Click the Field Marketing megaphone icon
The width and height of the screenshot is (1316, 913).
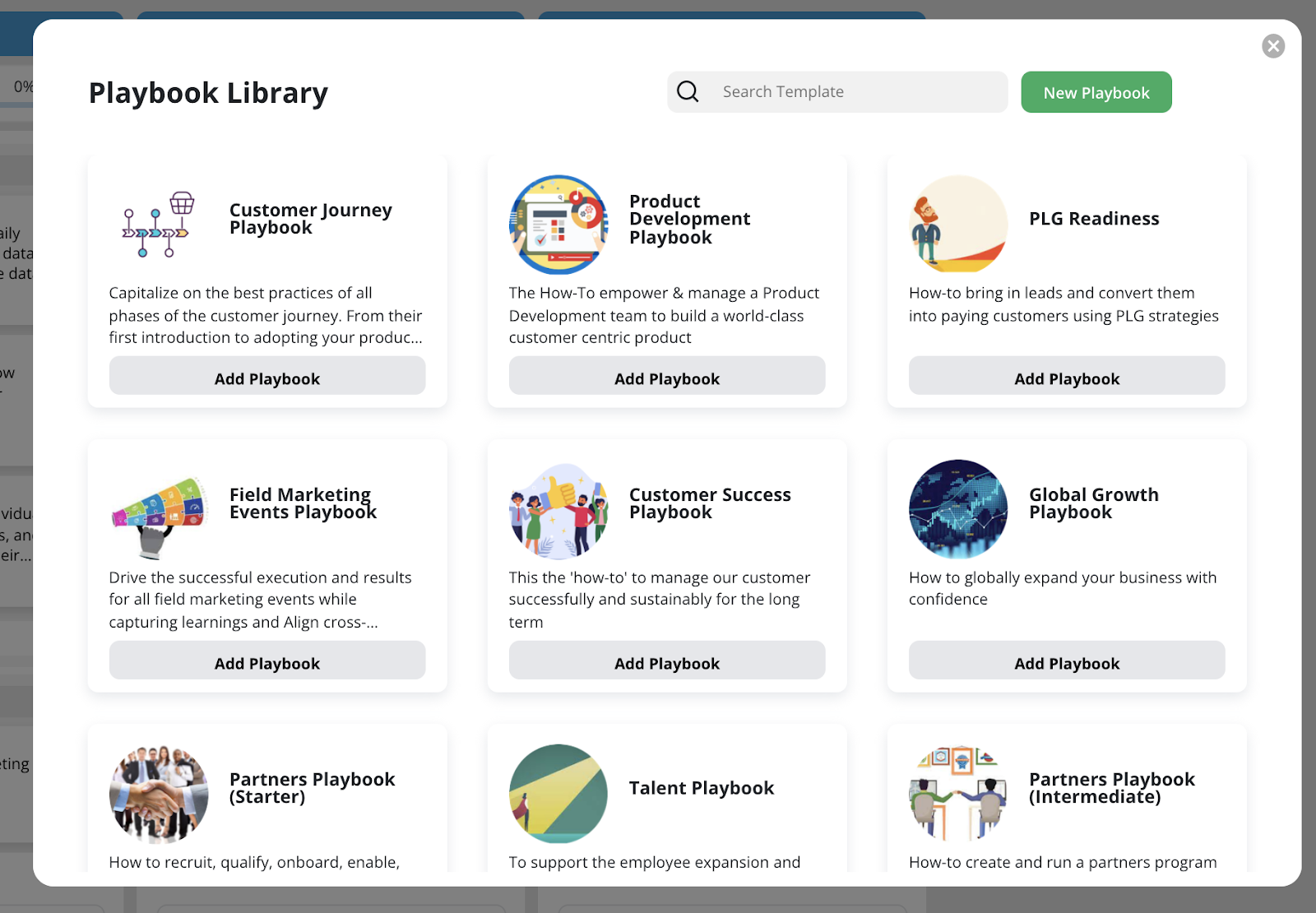point(158,509)
